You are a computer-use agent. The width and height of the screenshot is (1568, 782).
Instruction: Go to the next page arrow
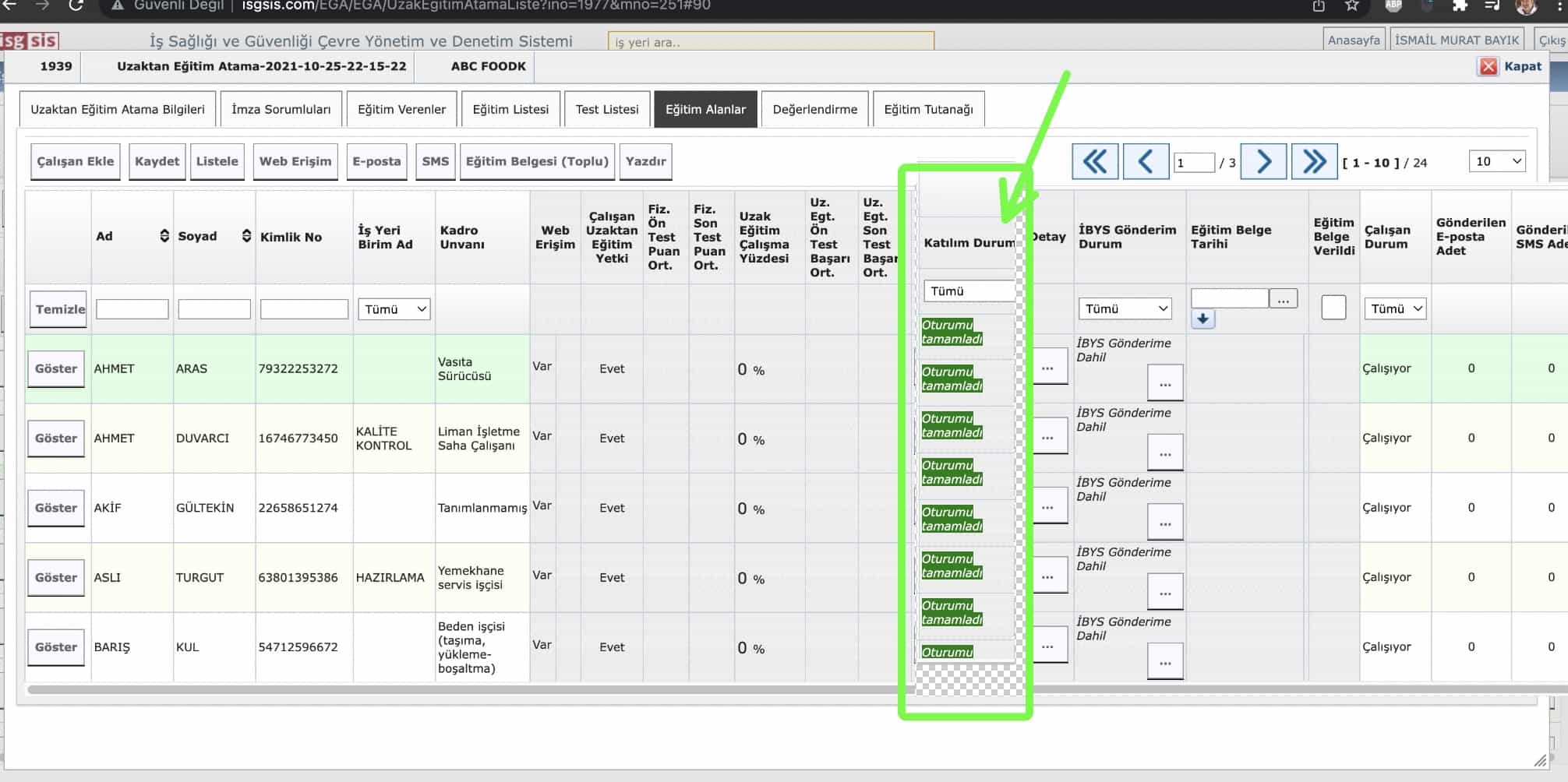[x=1263, y=162]
